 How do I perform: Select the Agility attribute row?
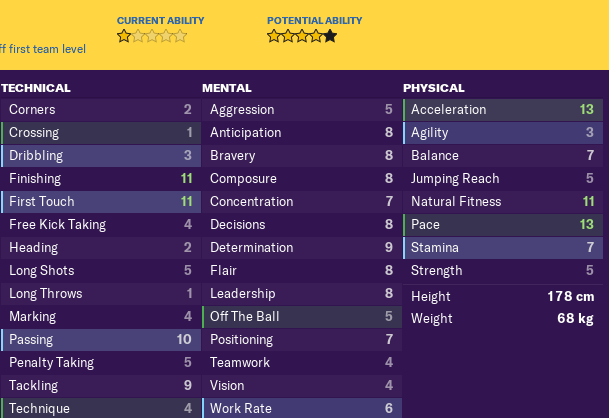[x=503, y=133]
